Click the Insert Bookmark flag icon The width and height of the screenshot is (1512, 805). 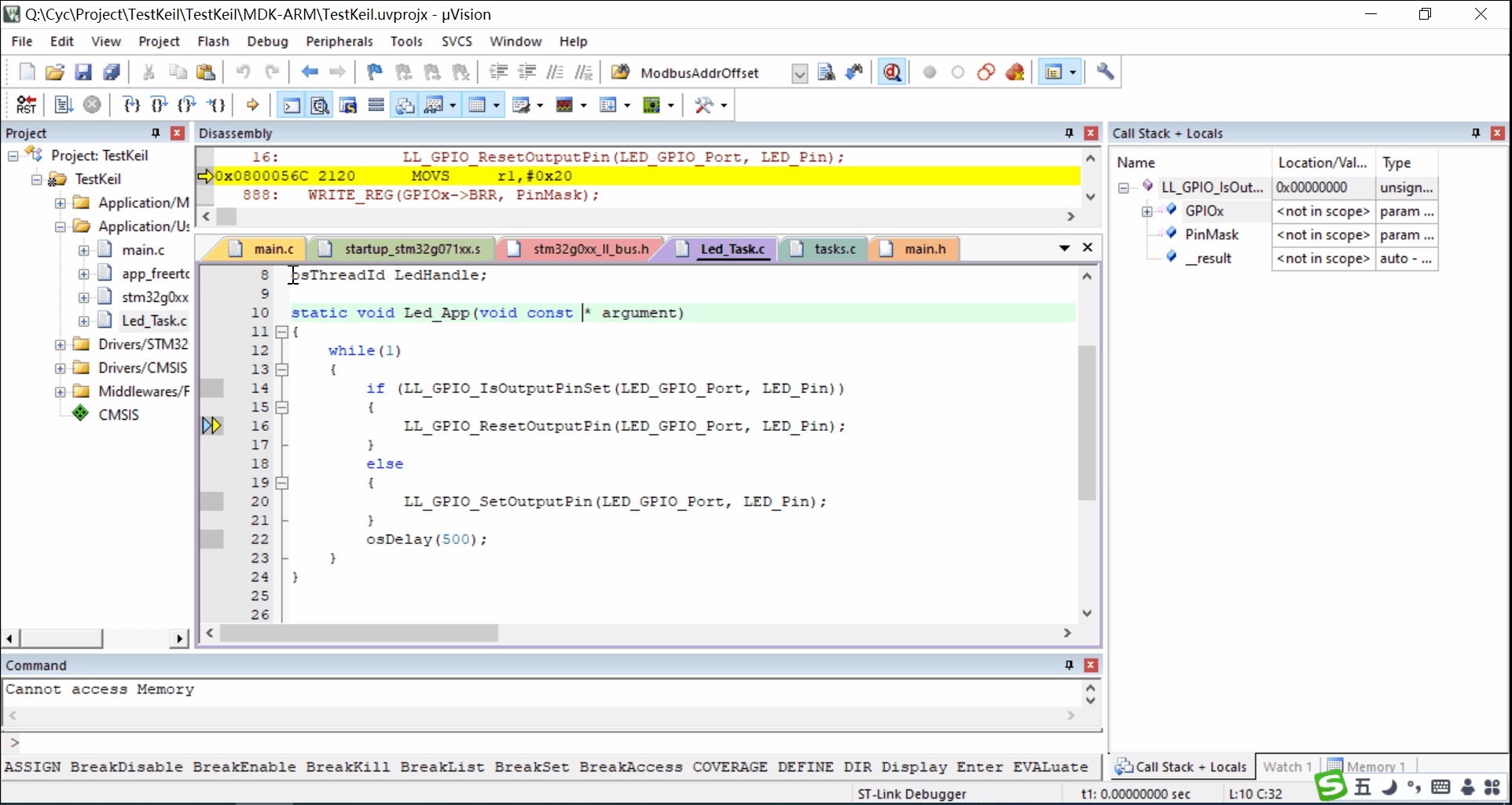click(375, 72)
